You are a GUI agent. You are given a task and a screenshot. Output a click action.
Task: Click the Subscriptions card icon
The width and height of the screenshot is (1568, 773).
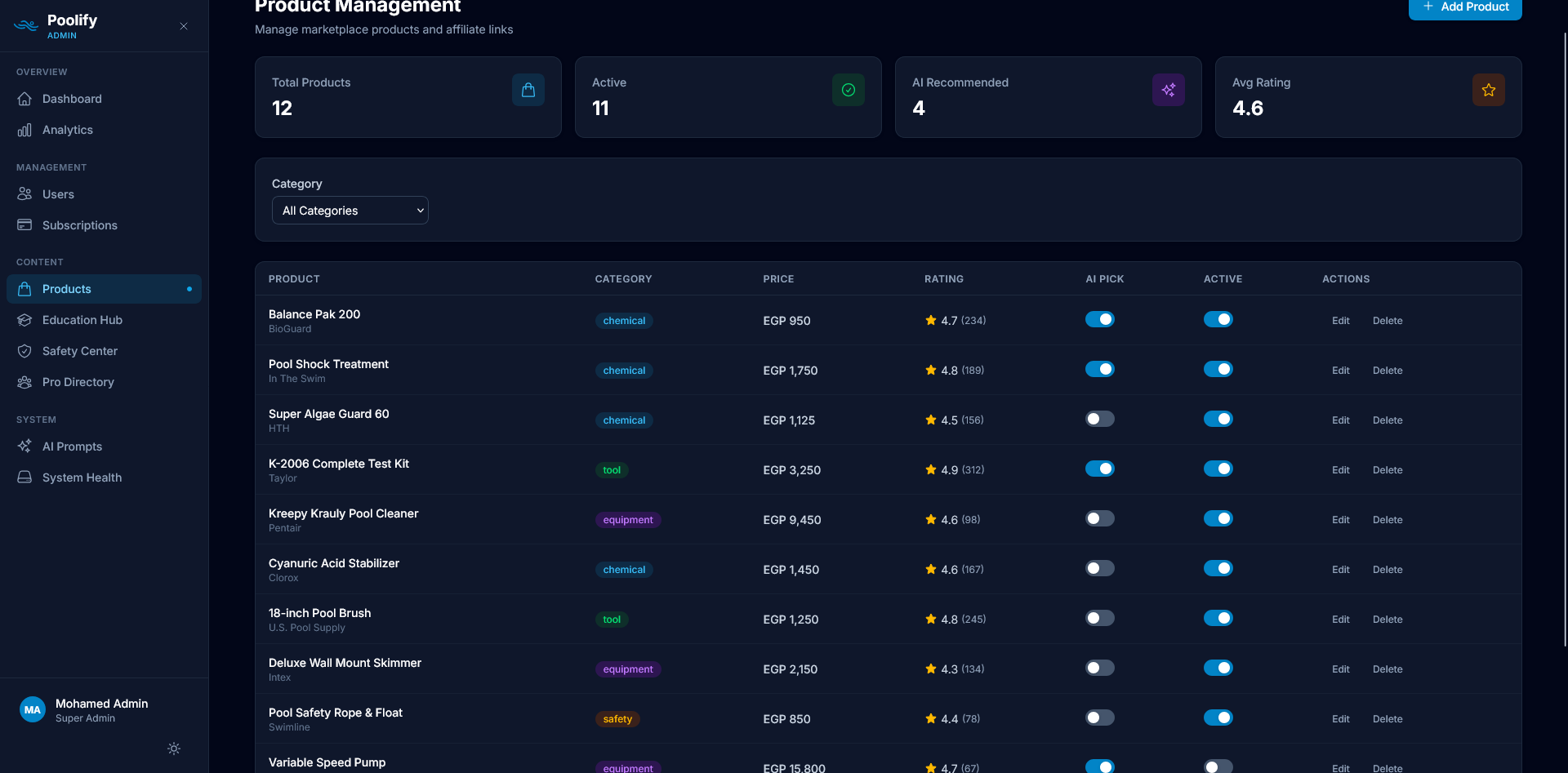[24, 225]
